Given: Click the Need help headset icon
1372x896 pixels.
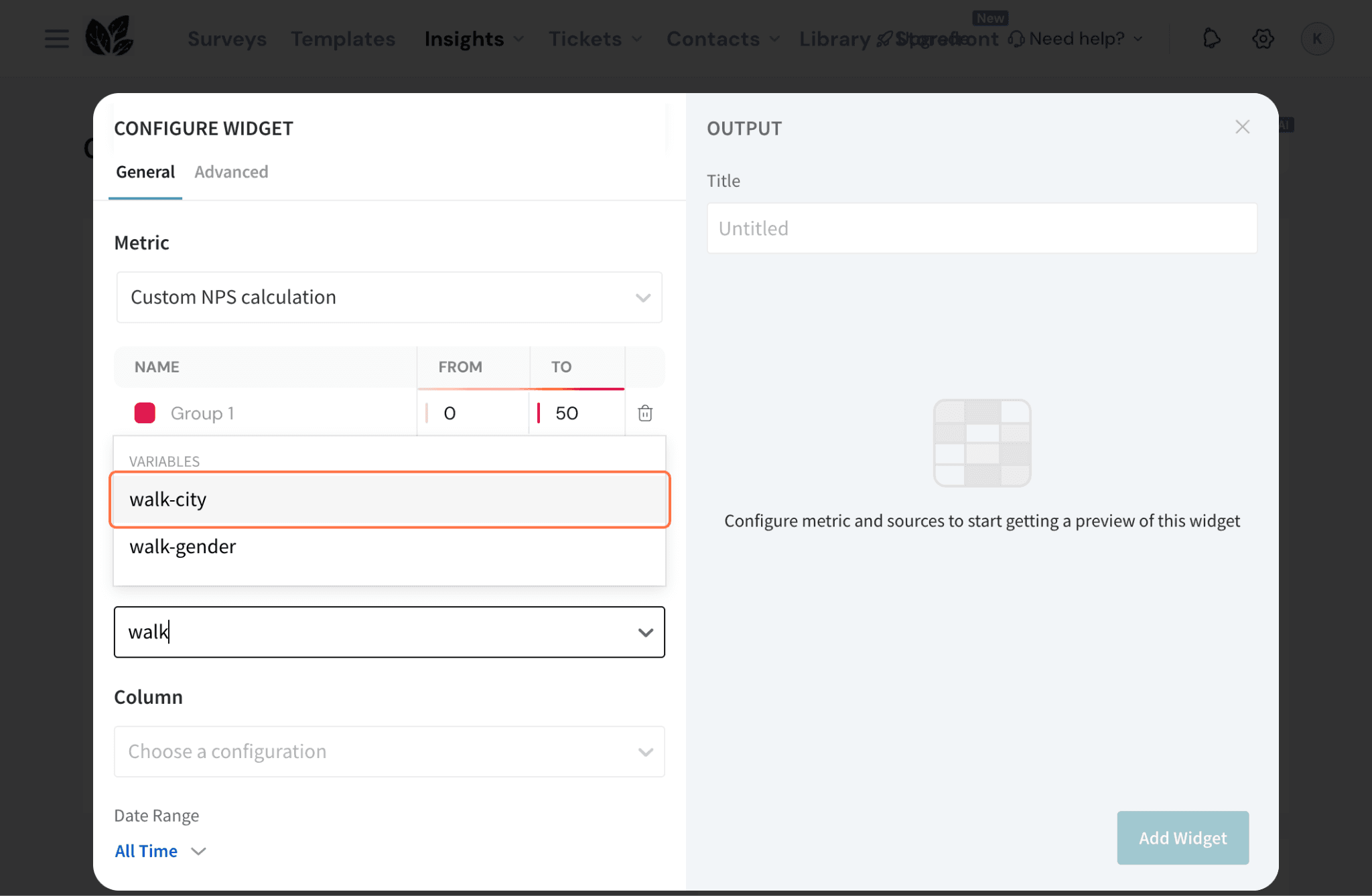Looking at the screenshot, I should coord(1016,40).
